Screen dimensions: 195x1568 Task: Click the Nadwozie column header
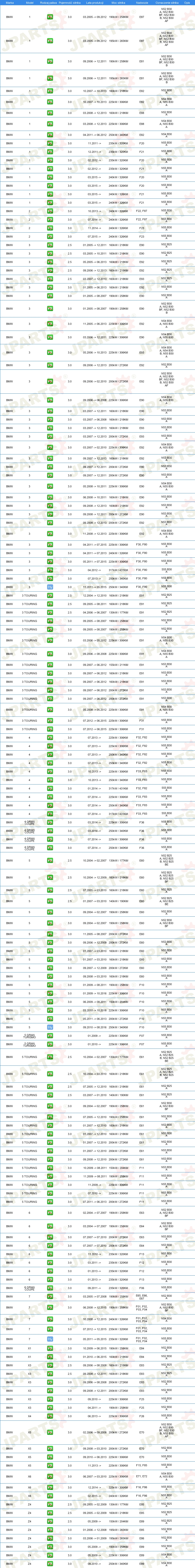click(x=142, y=2)
